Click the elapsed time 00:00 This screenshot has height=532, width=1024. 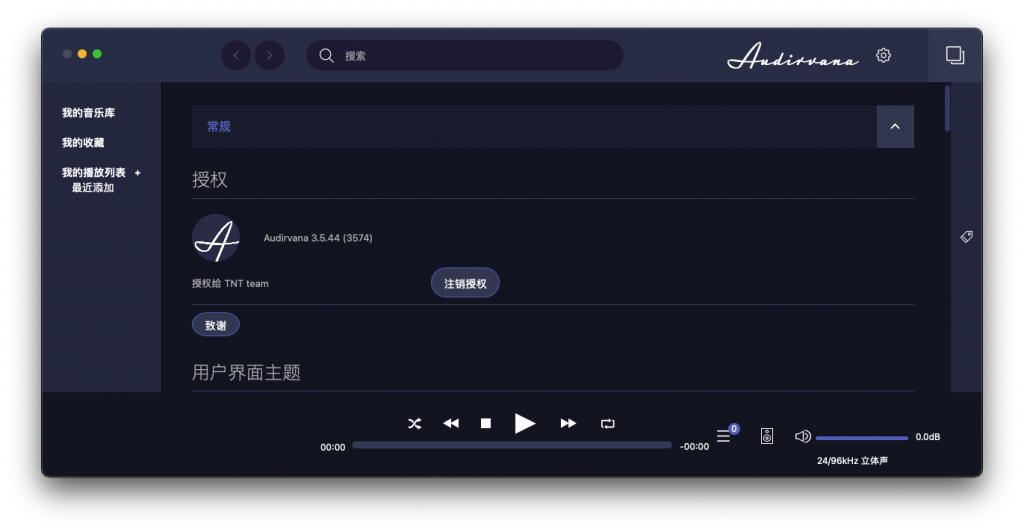pos(332,447)
